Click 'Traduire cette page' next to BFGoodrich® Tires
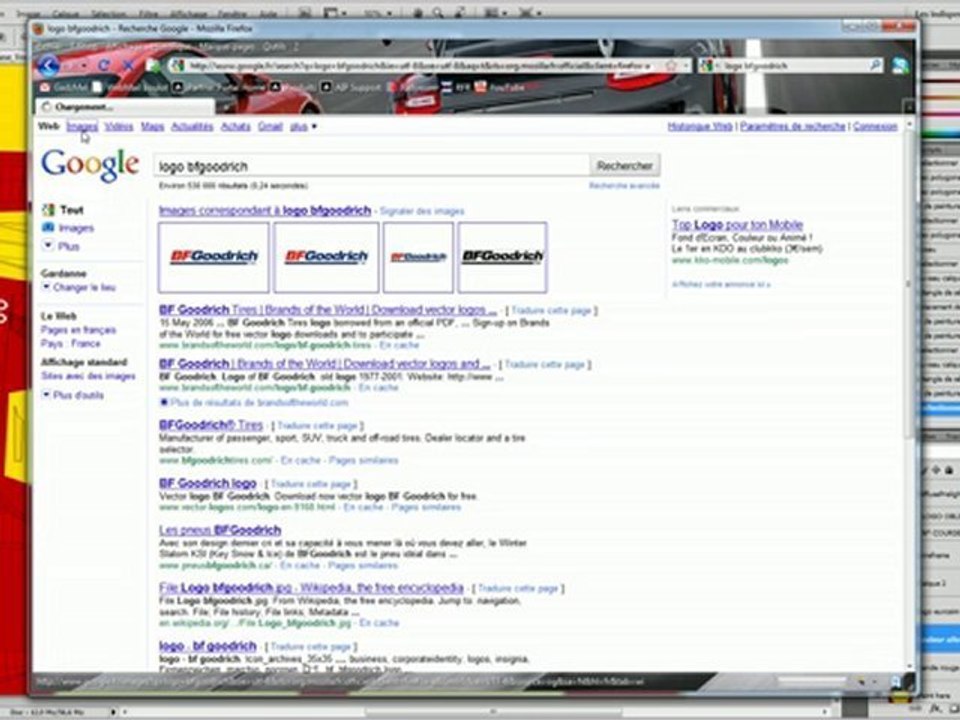The height and width of the screenshot is (720, 960). [x=317, y=426]
